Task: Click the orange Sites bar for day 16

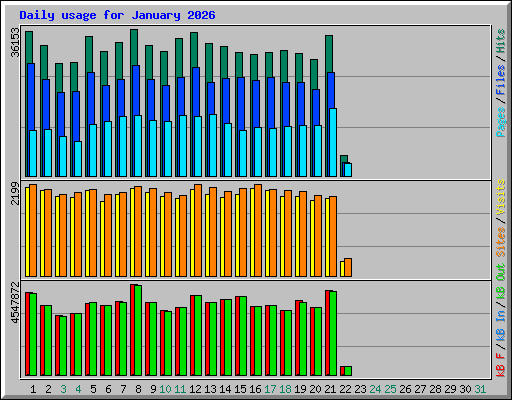Action: pyautogui.click(x=258, y=230)
